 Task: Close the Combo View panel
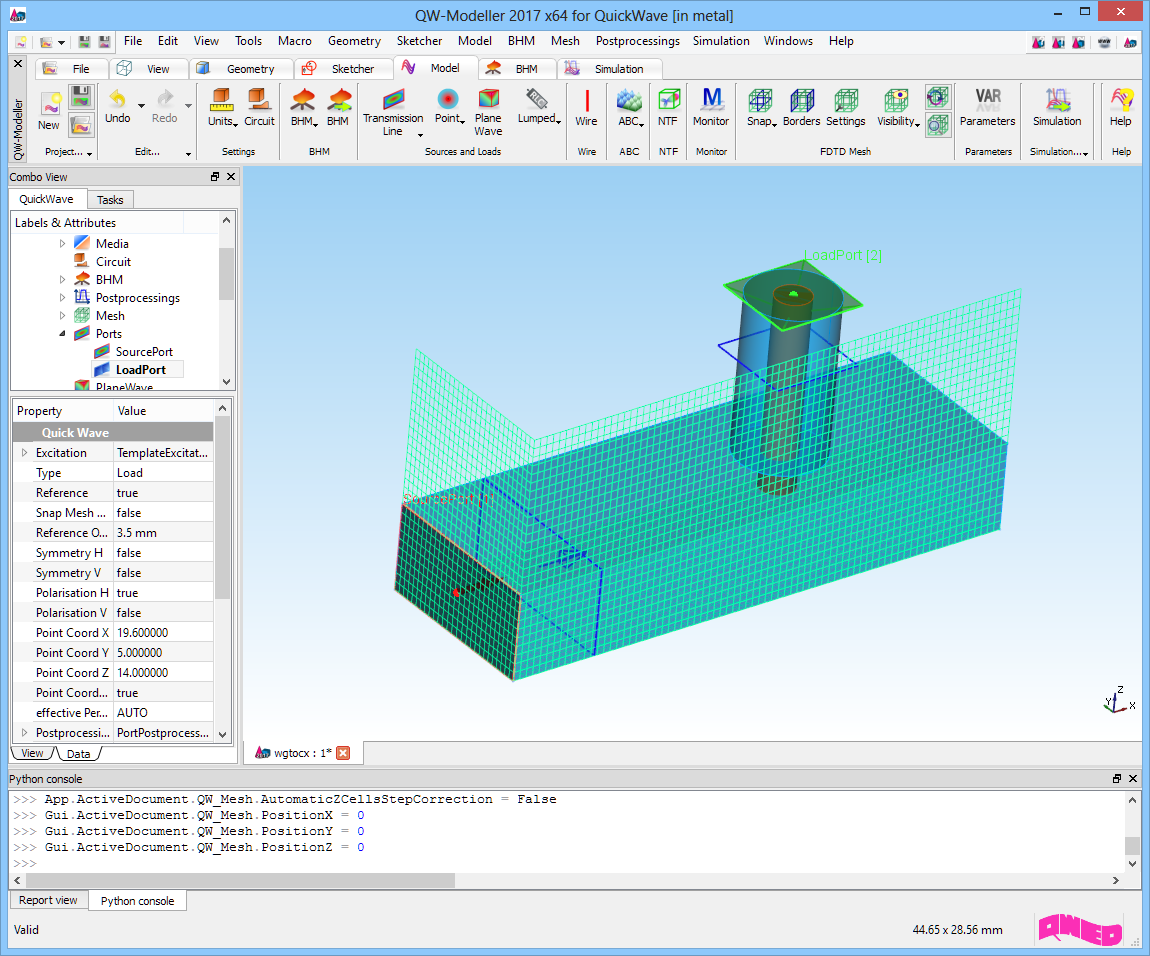point(231,177)
